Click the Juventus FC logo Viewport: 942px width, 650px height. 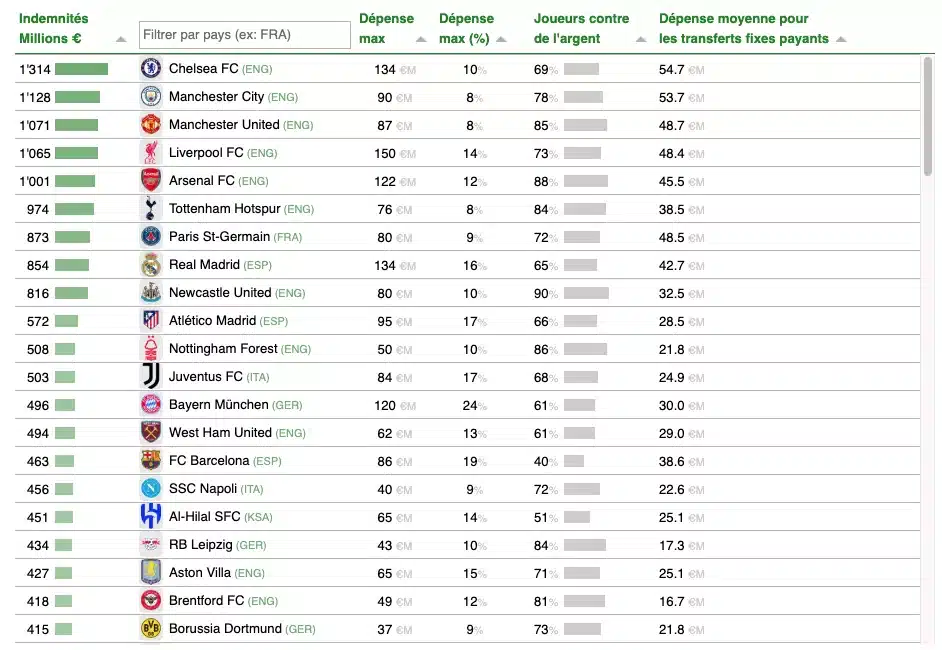[x=151, y=377]
